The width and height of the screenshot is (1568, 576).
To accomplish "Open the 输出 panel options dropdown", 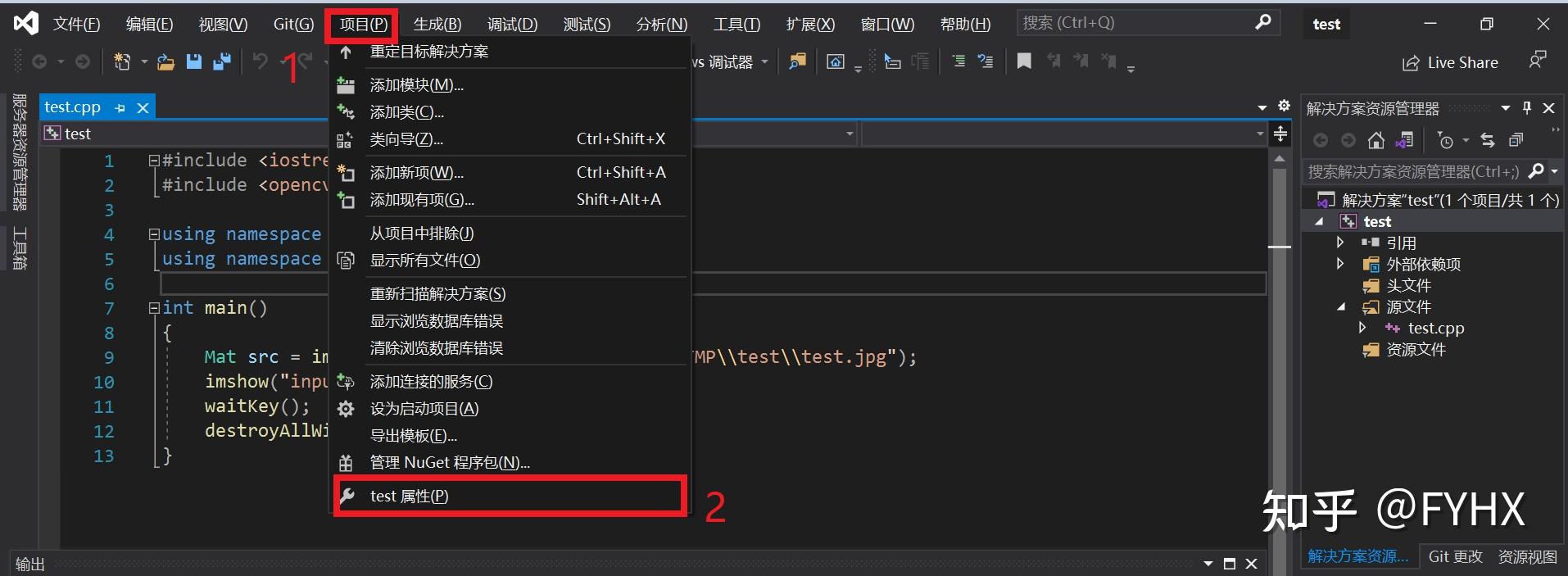I will tap(1208, 564).
